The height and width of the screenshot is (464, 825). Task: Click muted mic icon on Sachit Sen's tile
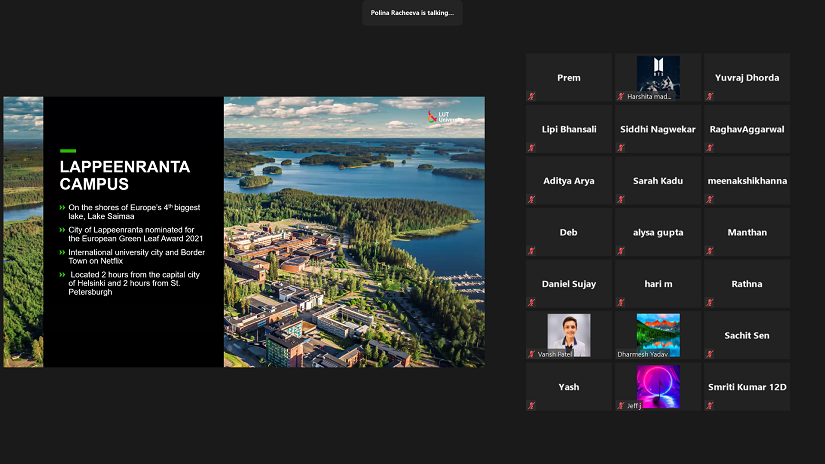[709, 354]
